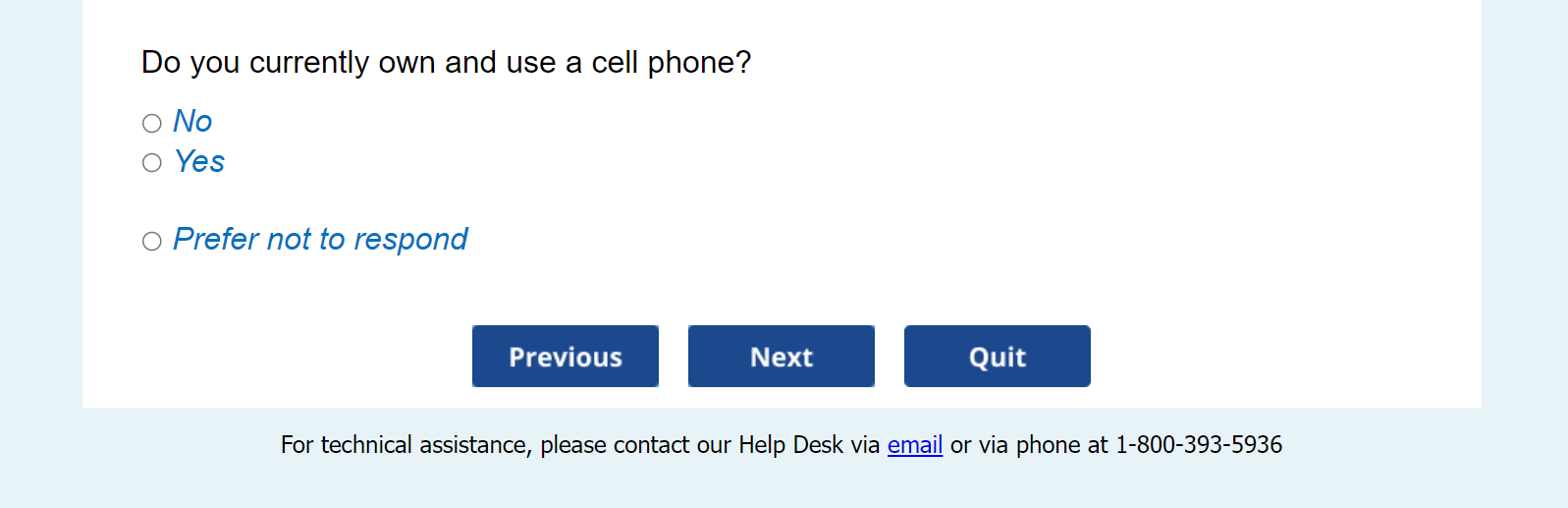
Task: Exit the survey using Quit button
Action: click(x=997, y=356)
